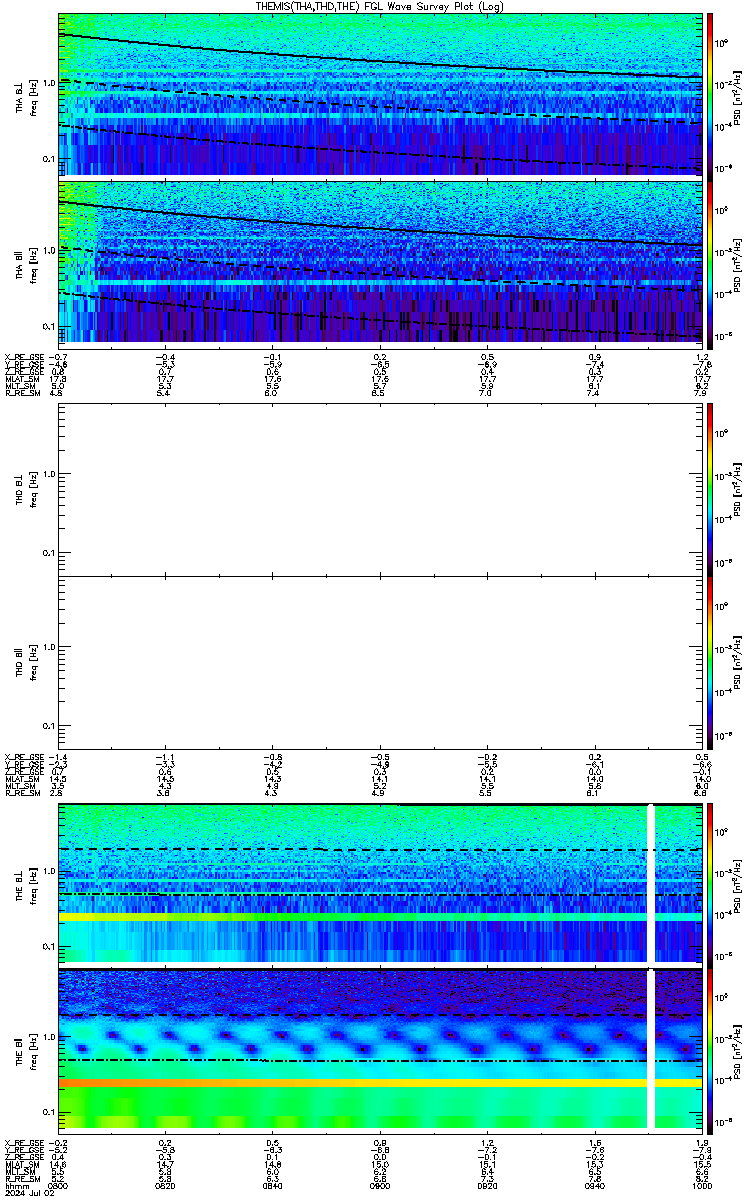The image size is (750, 1200).
Task: Click the white data gap in THE B|| panel
Action: (x=651, y=1049)
